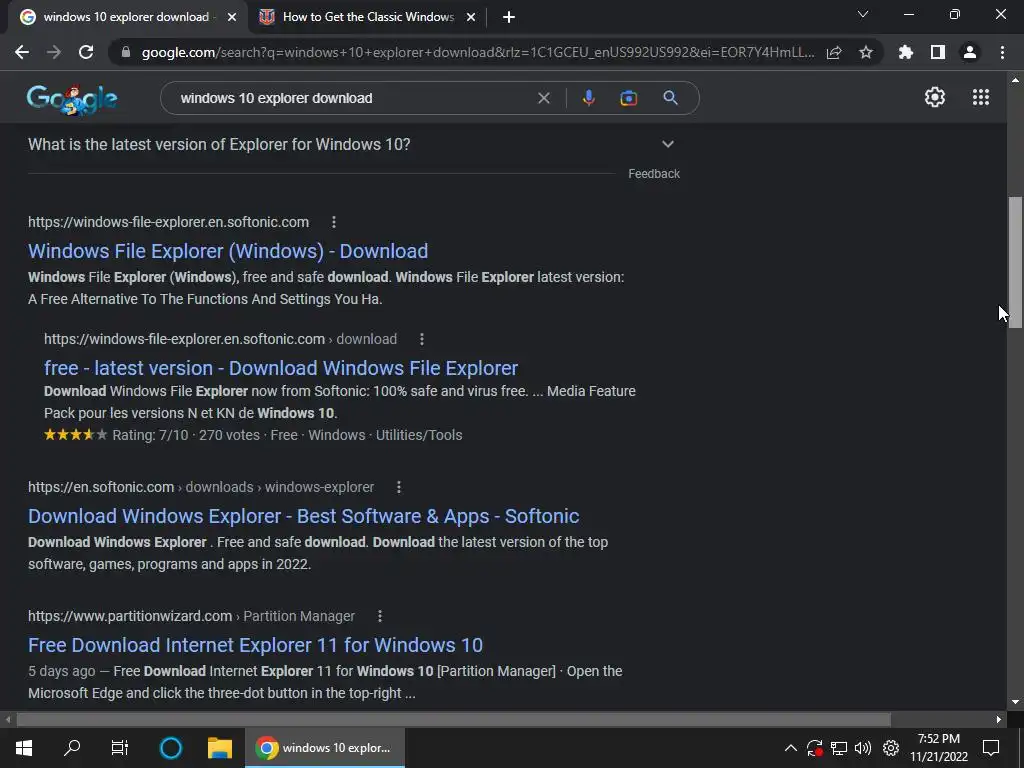Open the network icon in the tray
The image size is (1024, 768).
(x=839, y=748)
